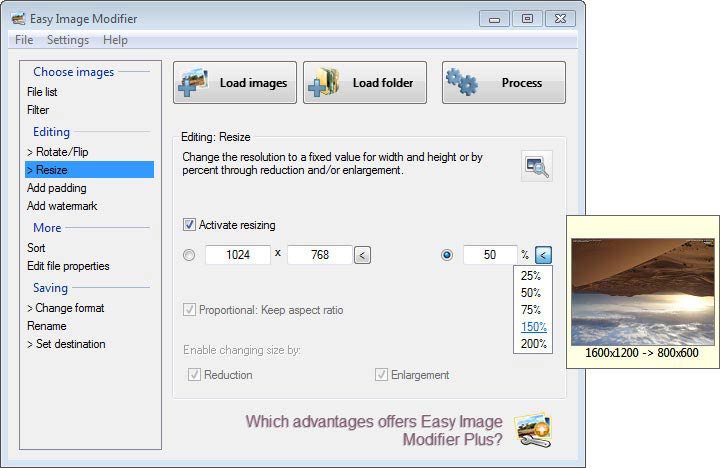This screenshot has height=468, width=720.
Task: Select the fixed width-height radio button
Action: (189, 255)
